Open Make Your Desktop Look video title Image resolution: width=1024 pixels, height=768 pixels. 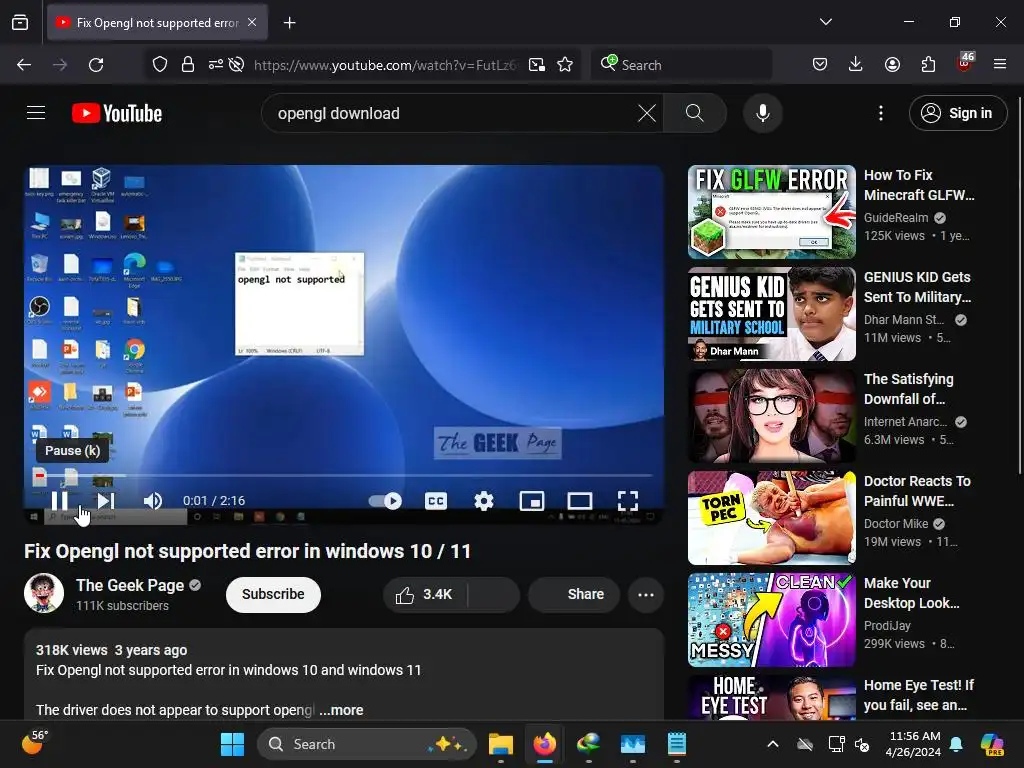coord(912,593)
